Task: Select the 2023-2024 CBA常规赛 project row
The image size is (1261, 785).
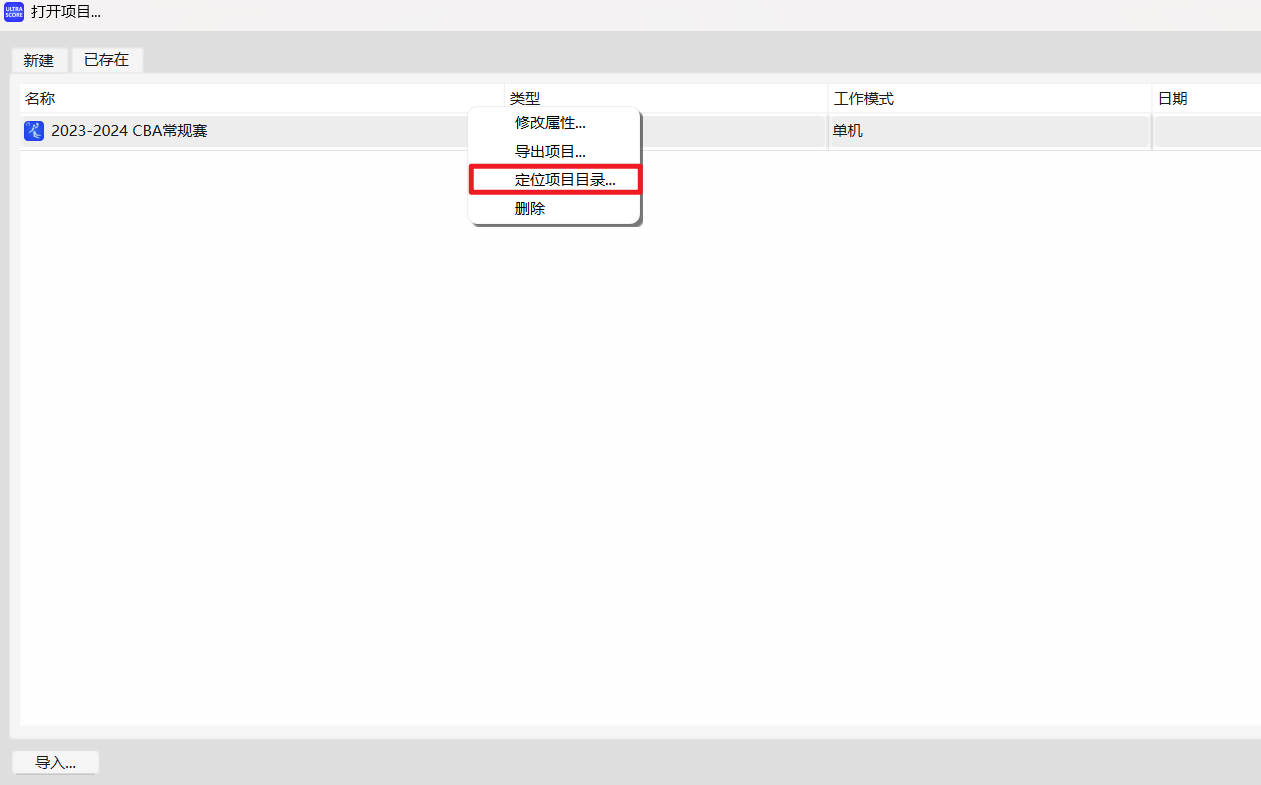Action: pyautogui.click(x=250, y=130)
